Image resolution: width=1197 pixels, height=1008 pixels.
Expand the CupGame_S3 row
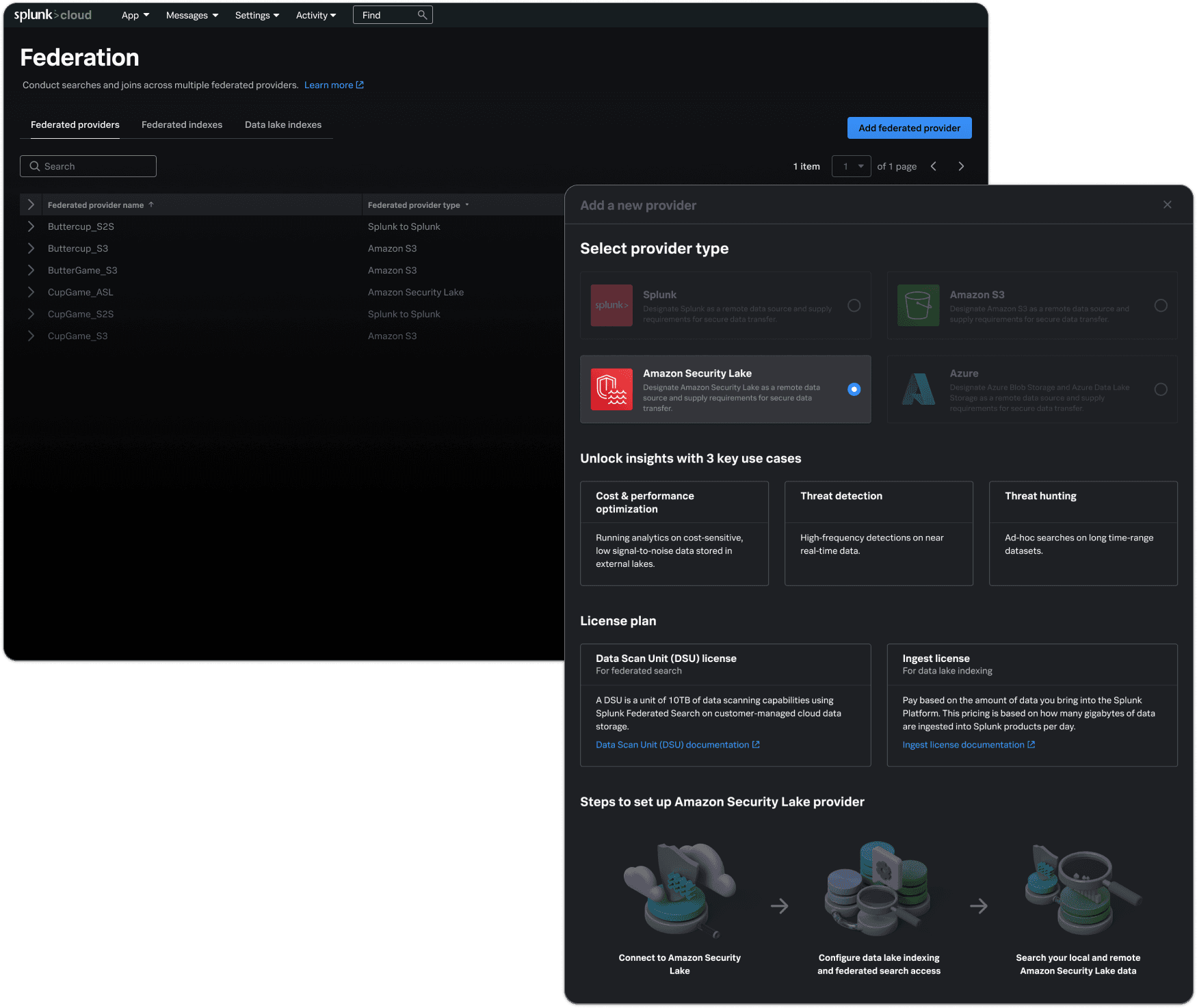click(x=31, y=336)
